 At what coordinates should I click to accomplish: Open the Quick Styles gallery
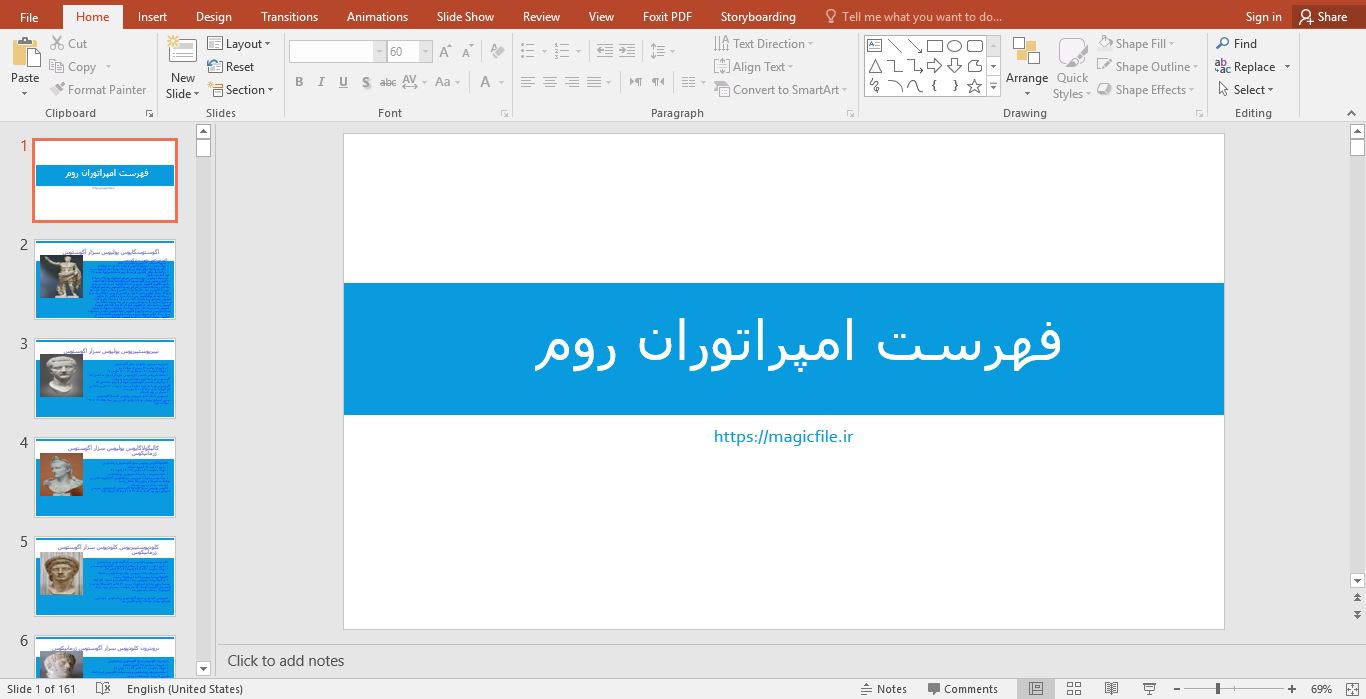tap(1072, 68)
